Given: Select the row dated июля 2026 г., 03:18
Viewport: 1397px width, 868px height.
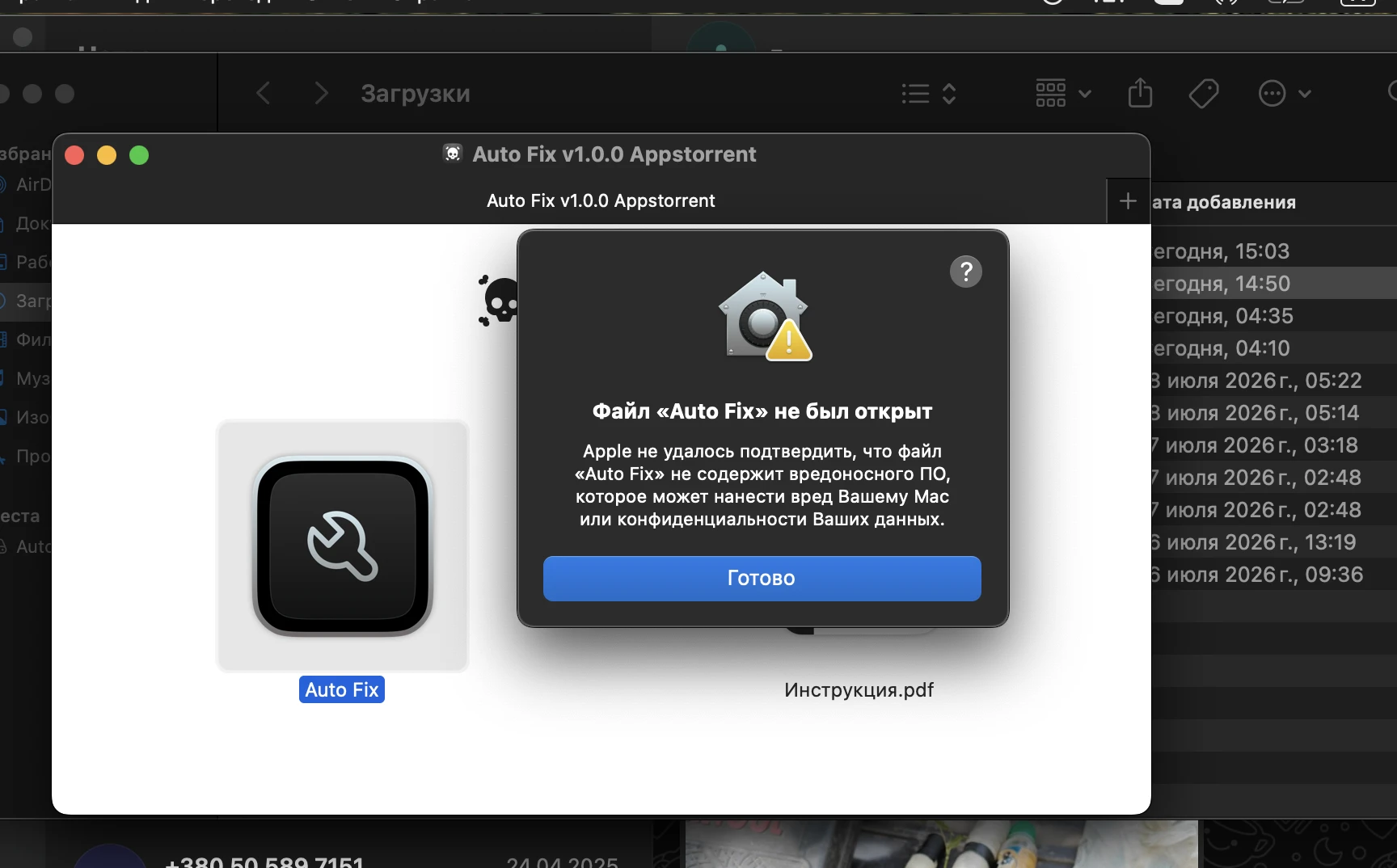Looking at the screenshot, I should (x=1274, y=445).
